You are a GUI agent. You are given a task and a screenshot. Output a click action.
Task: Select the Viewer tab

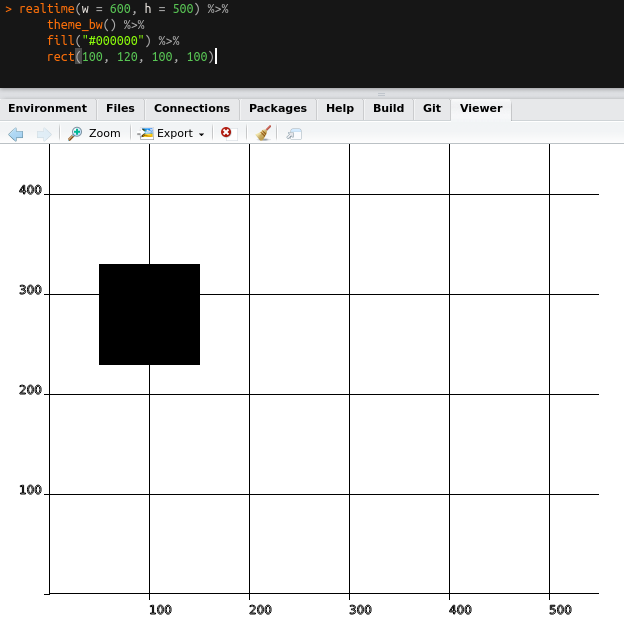coord(480,108)
